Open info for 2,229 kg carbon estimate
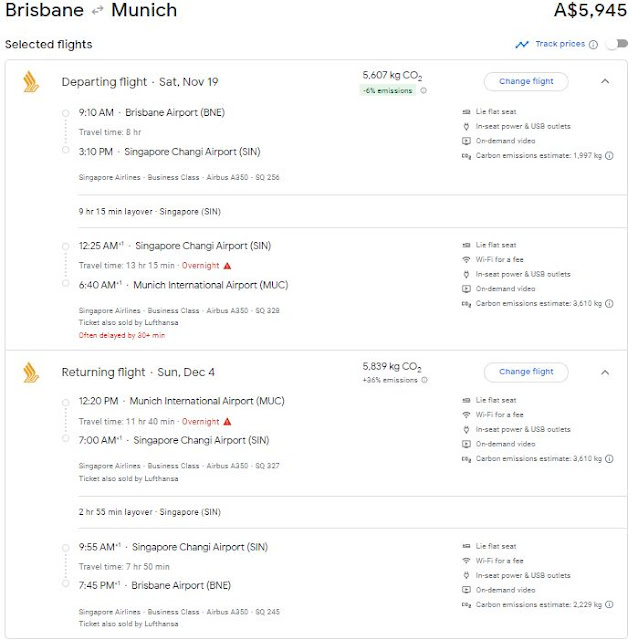The image size is (638, 640). (x=609, y=604)
